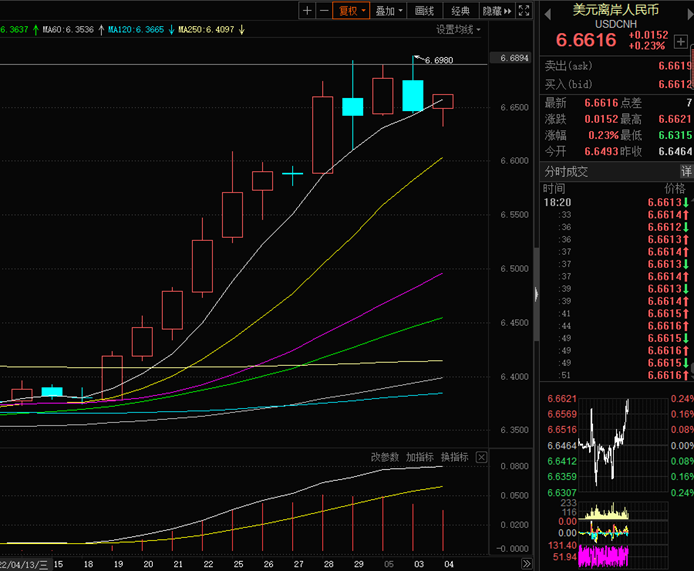The height and width of the screenshot is (571, 694).
Task: Toggle fullscreen chart view icon
Action: click(525, 11)
